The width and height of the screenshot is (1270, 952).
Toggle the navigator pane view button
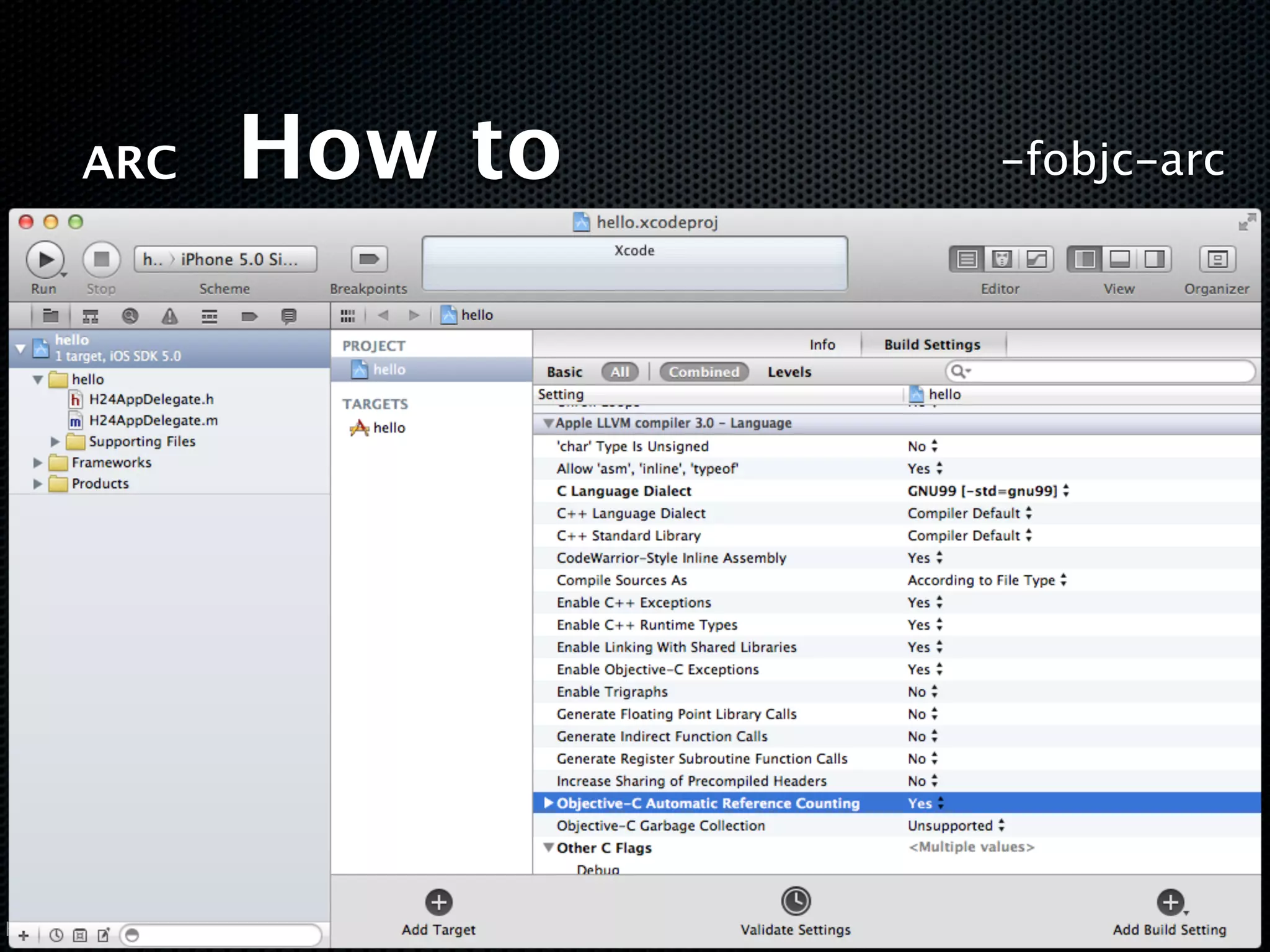(x=1085, y=259)
